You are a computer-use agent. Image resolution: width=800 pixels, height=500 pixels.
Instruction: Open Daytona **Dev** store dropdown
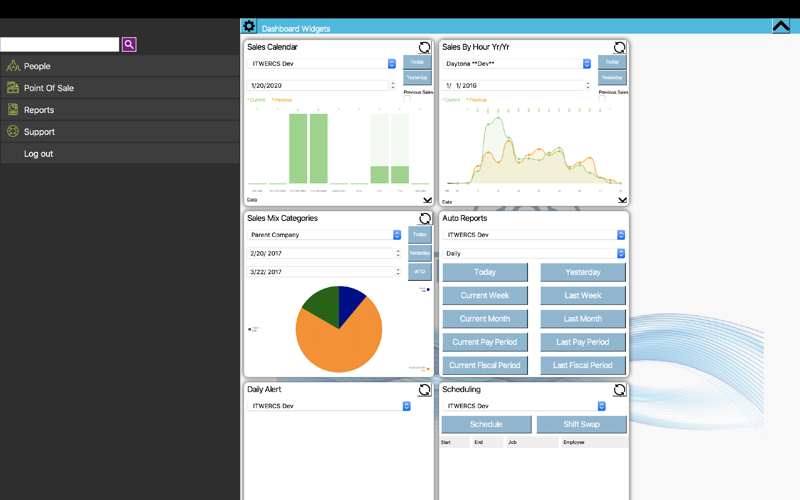pyautogui.click(x=518, y=64)
